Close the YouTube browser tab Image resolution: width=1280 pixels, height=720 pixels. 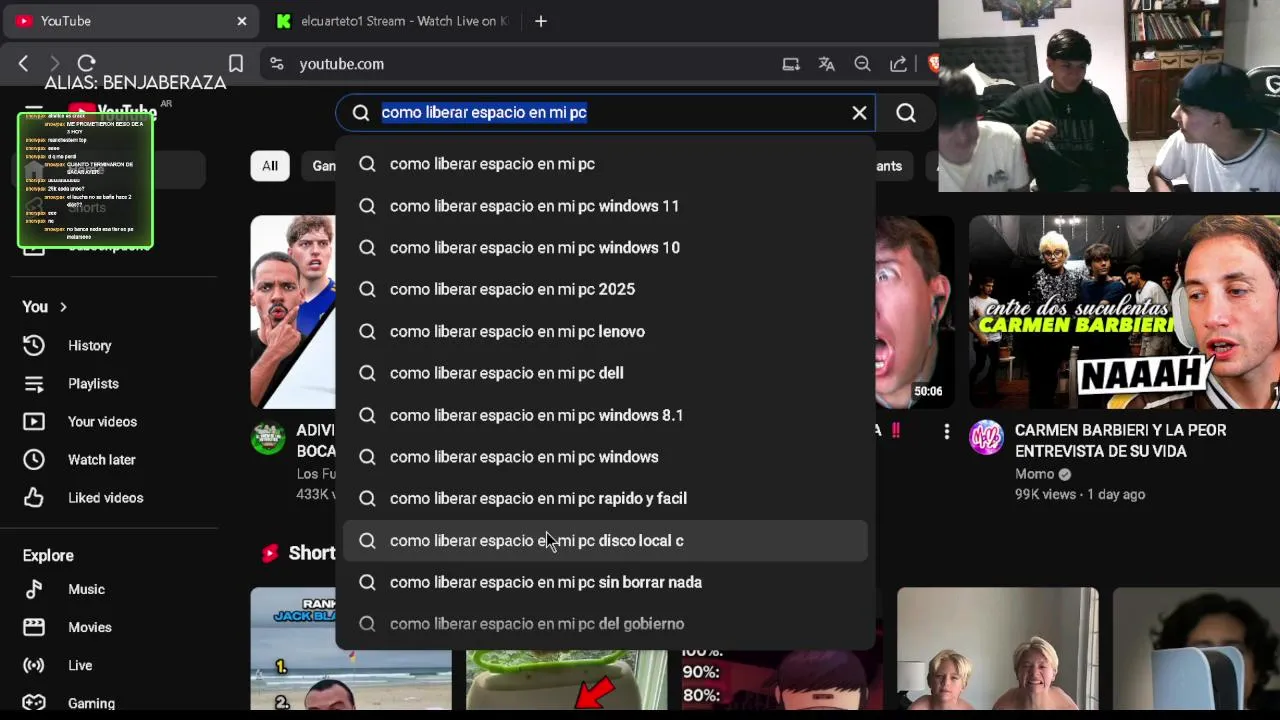242,21
